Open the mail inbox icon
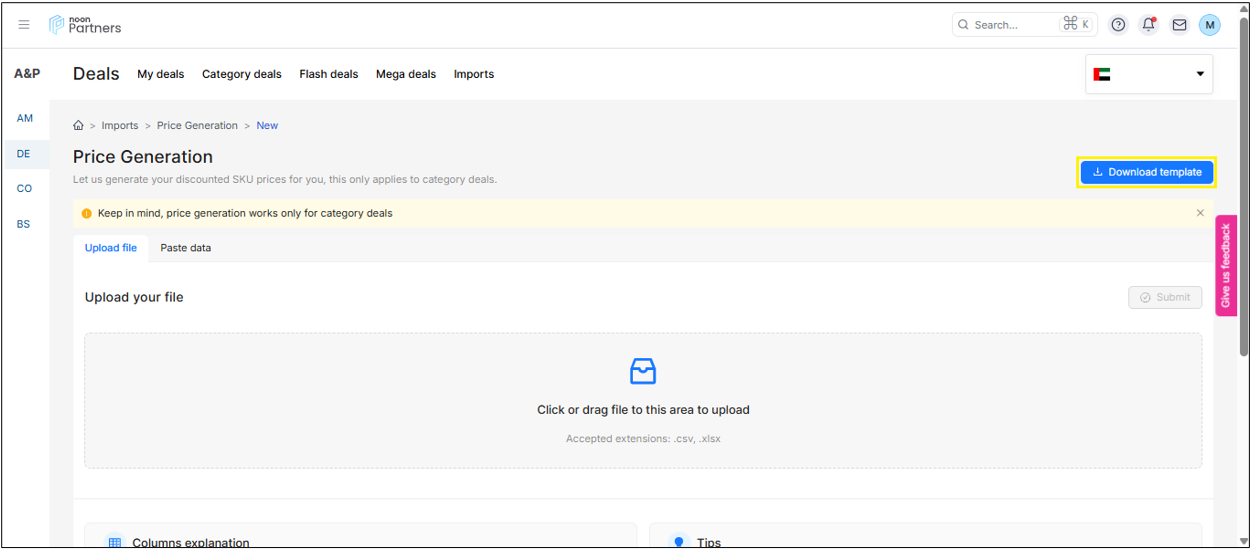1254x553 pixels. coord(1179,25)
